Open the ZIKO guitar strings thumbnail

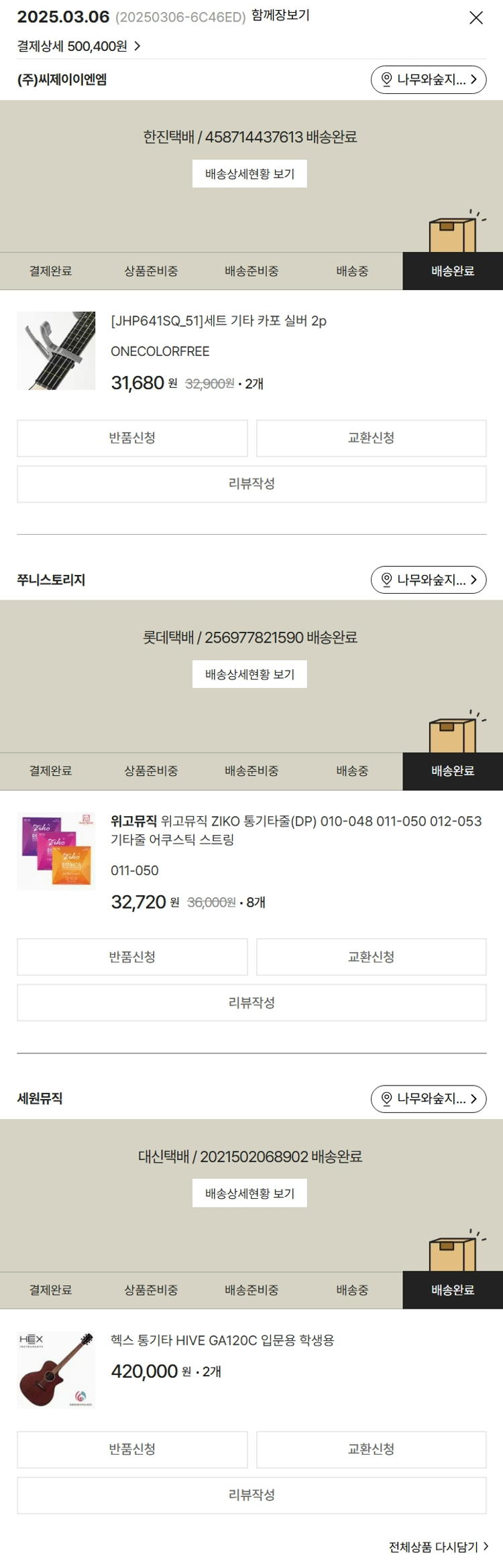56,851
